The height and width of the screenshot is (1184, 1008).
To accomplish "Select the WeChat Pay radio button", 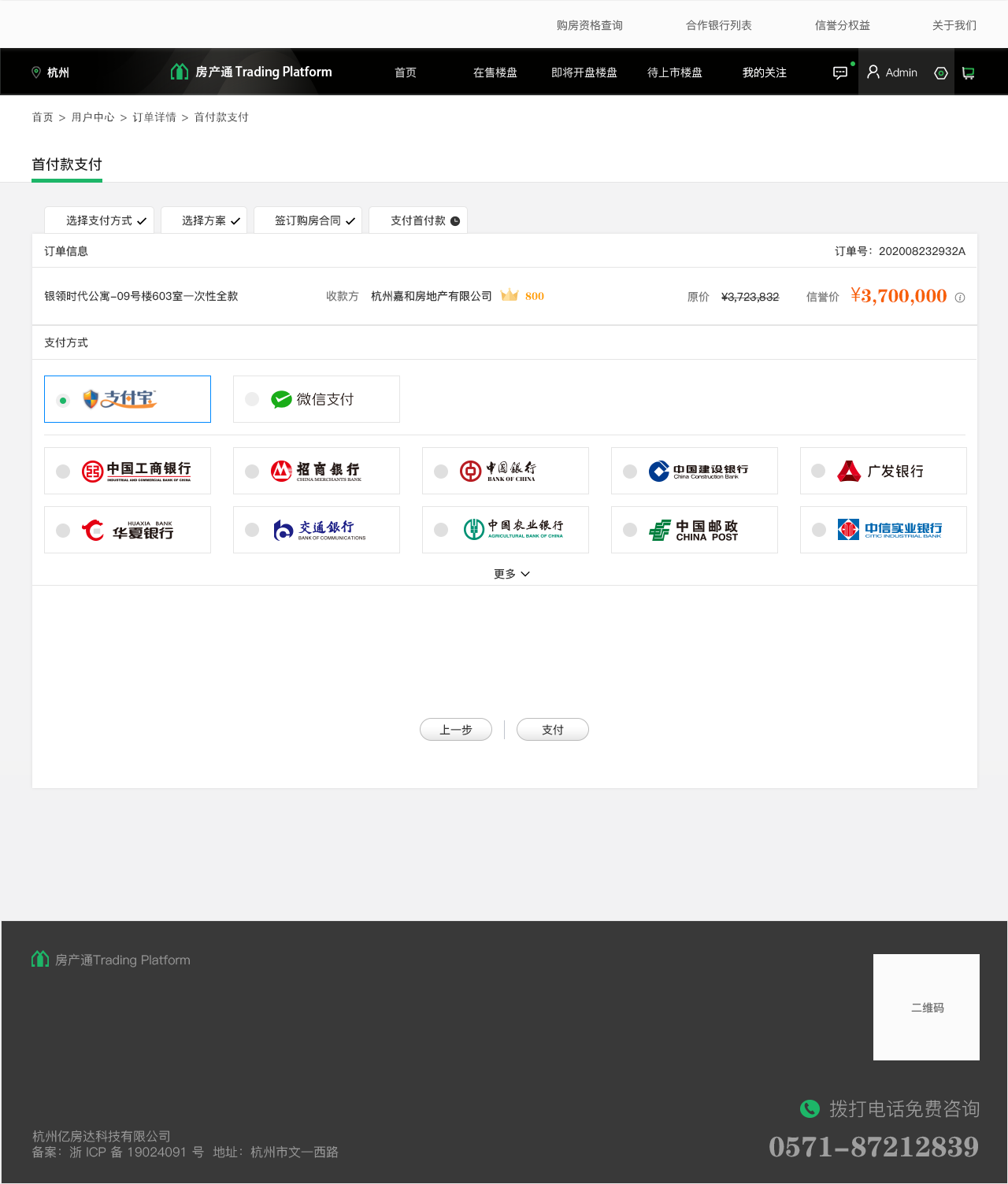I will pyautogui.click(x=252, y=399).
